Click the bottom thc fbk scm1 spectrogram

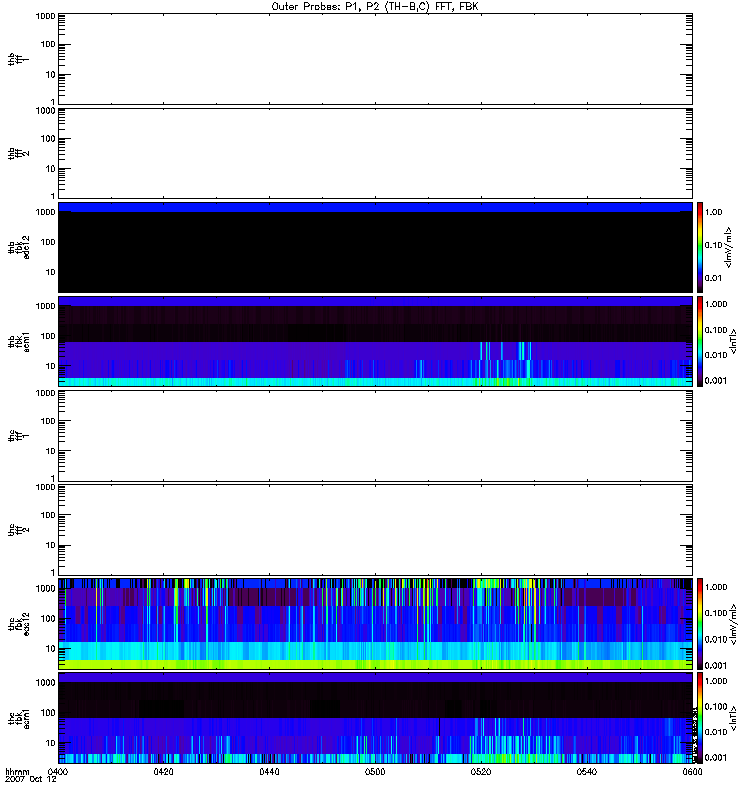click(375, 718)
